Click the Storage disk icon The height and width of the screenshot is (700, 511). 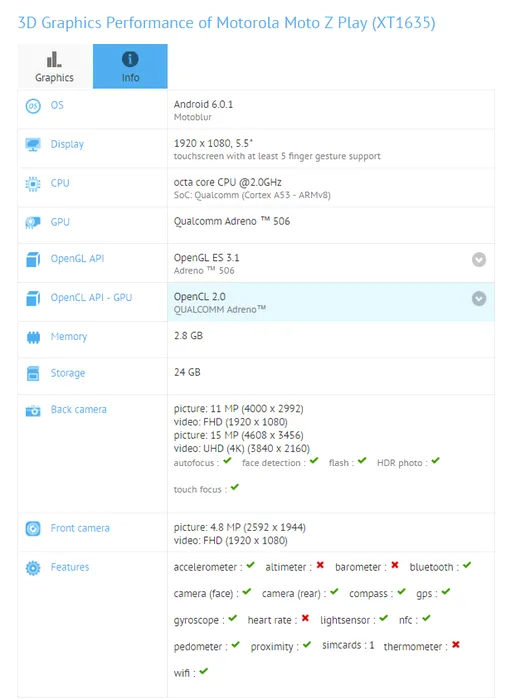point(33,373)
